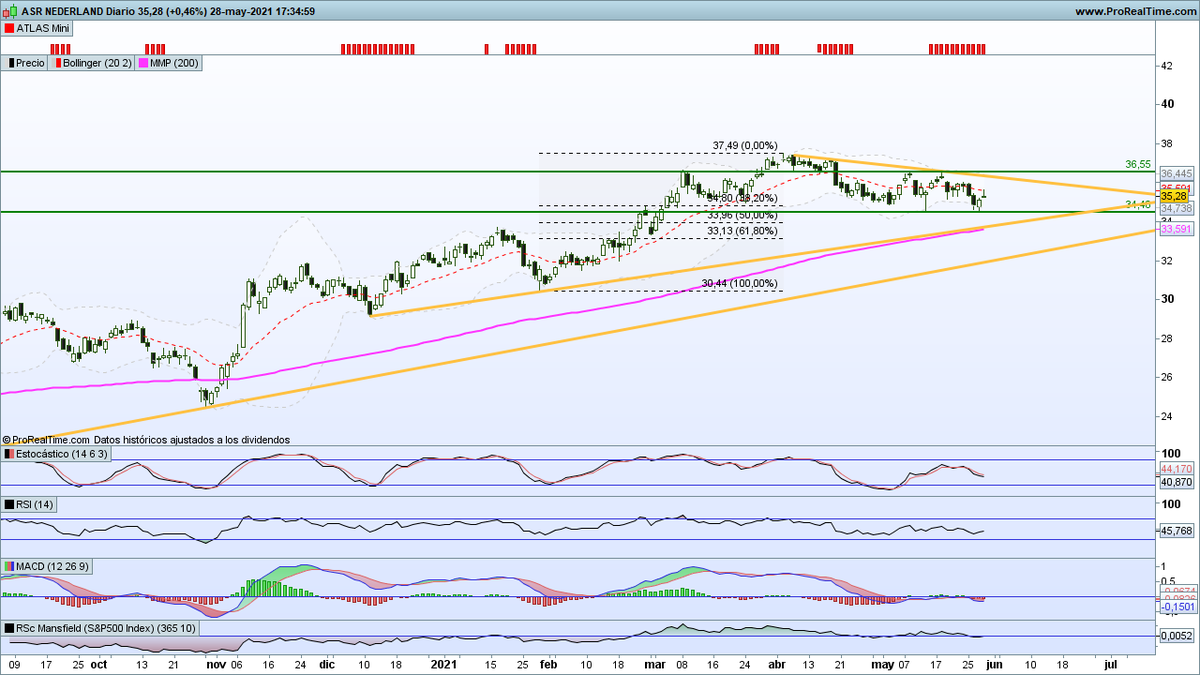Select the 33,96 (50,00%) Fibonacci label
1200x675 pixels.
coord(741,215)
